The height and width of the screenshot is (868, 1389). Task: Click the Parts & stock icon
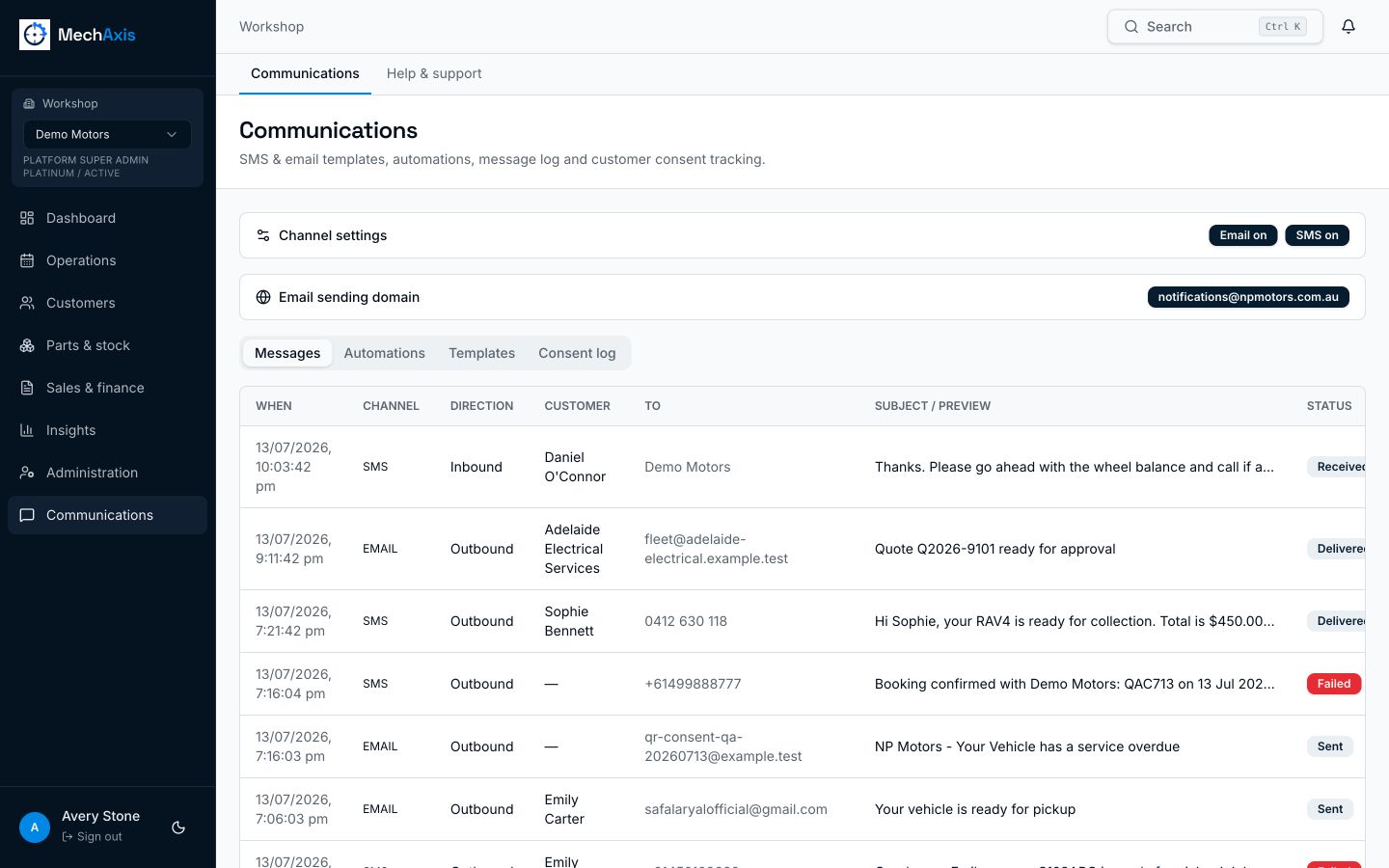(x=27, y=345)
